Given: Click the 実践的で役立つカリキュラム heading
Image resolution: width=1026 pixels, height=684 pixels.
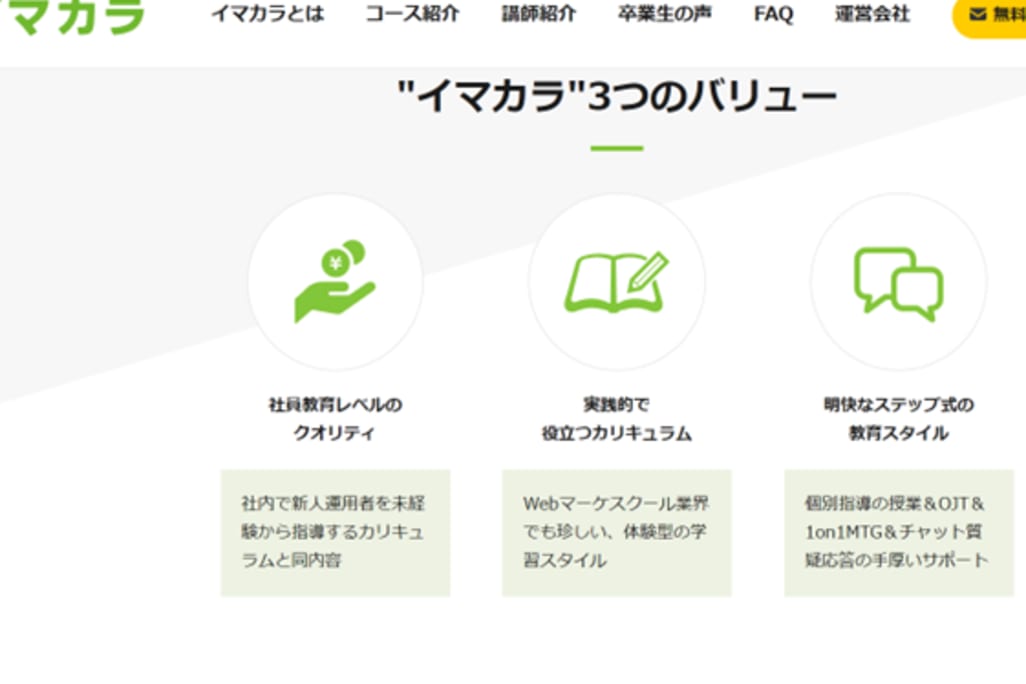Looking at the screenshot, I should point(616,419).
